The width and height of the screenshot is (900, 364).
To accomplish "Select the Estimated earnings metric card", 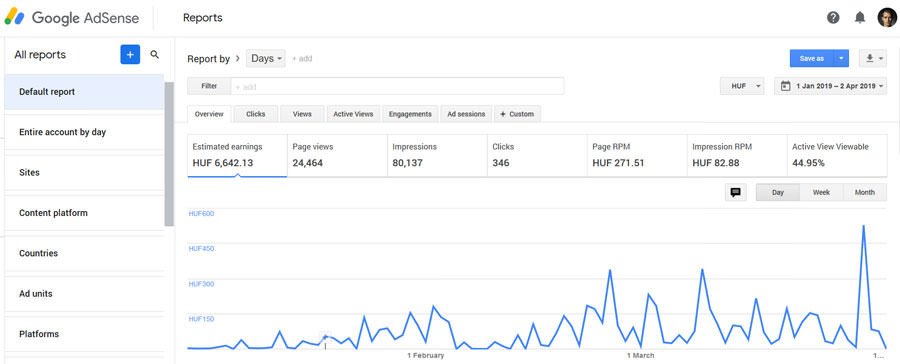I will [237, 156].
